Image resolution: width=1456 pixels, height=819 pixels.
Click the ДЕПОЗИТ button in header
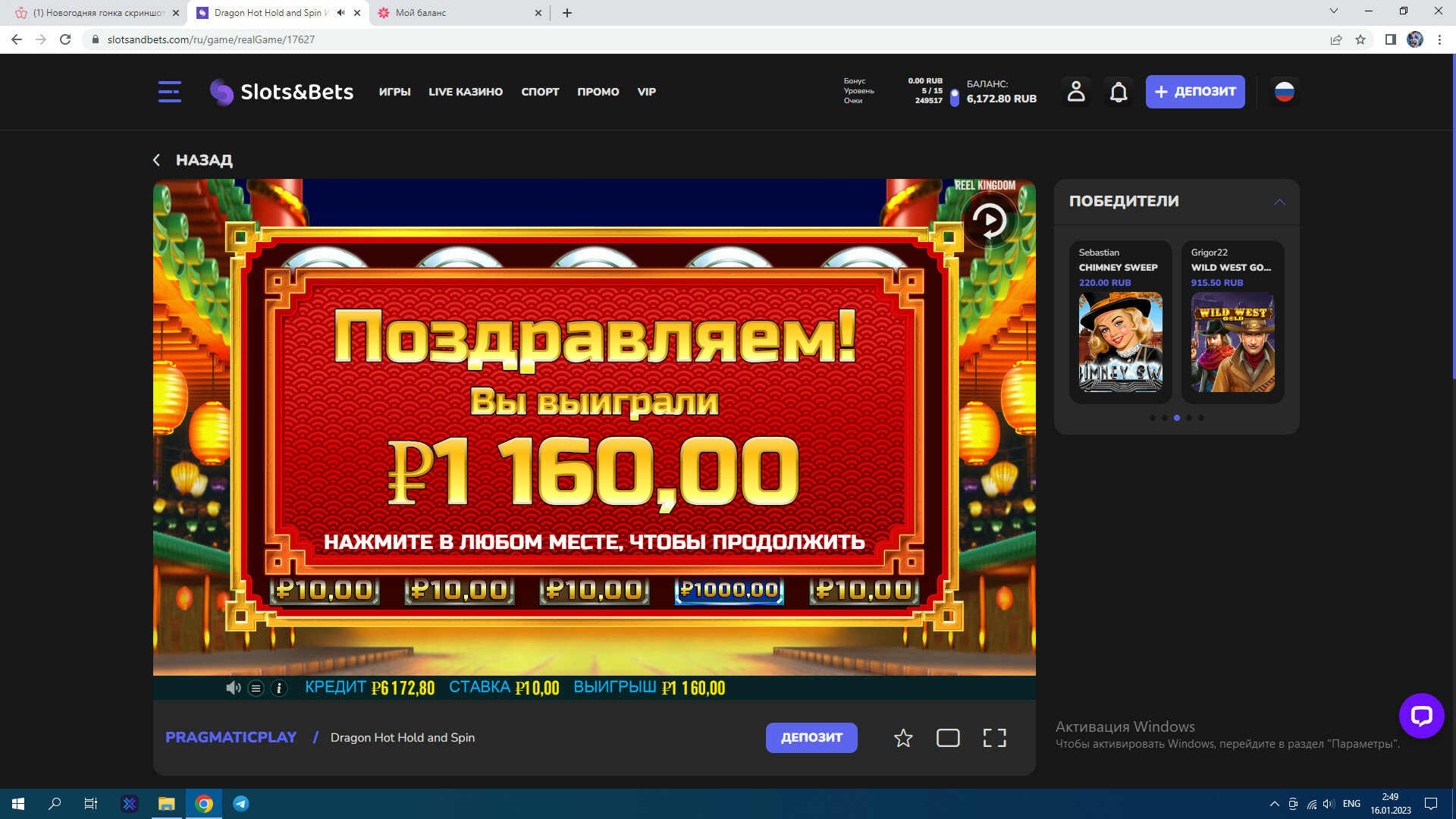click(x=1194, y=92)
